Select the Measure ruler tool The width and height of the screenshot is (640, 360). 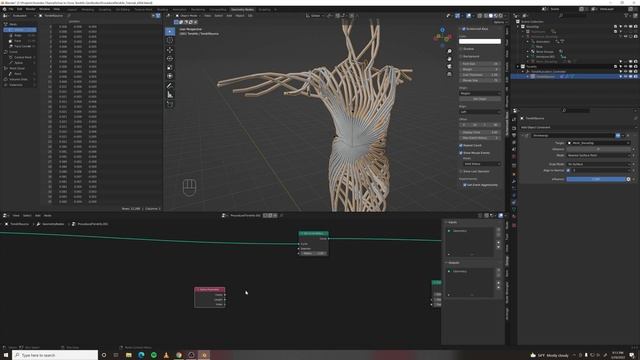170,95
